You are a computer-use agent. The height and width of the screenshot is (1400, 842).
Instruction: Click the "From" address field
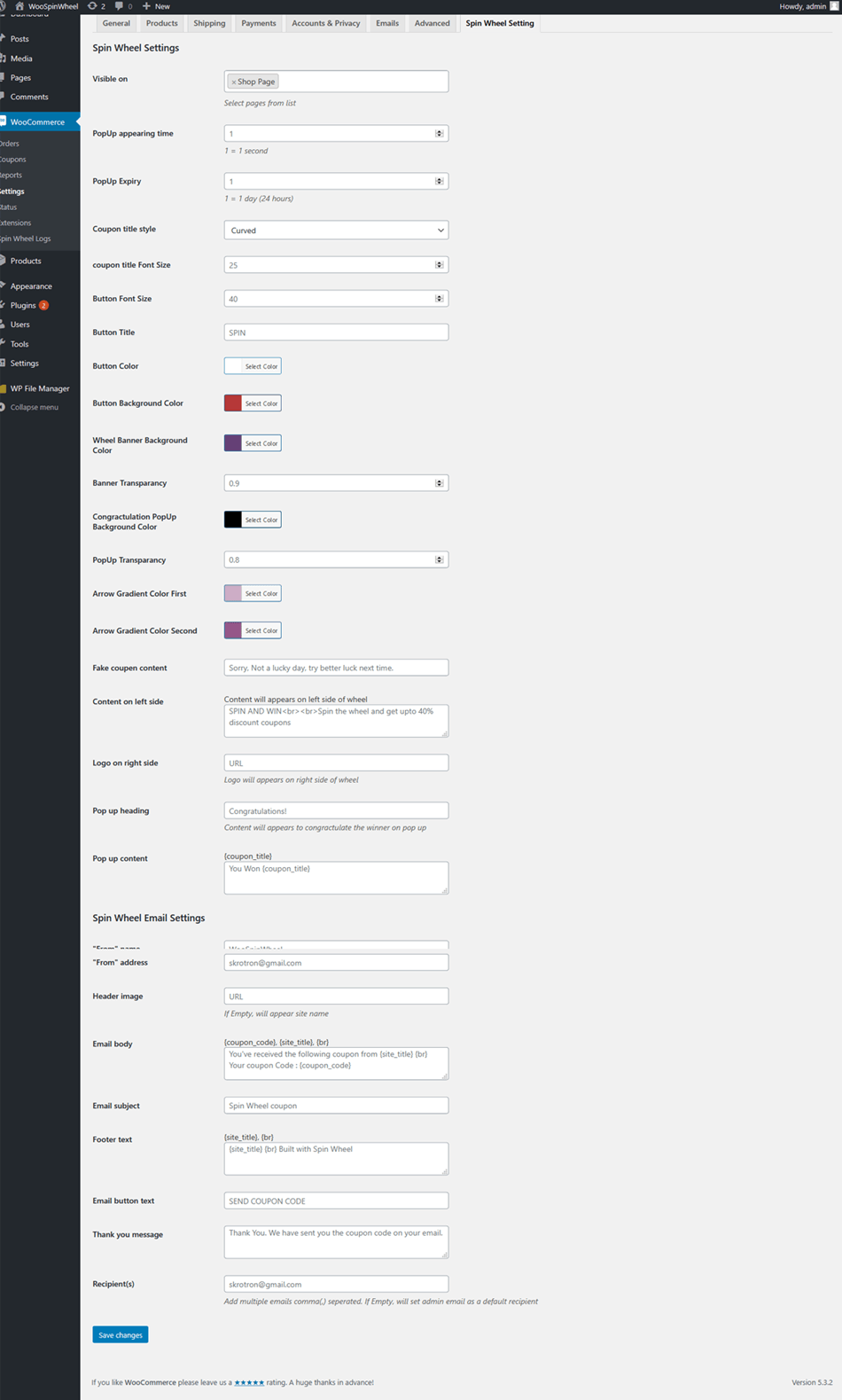pos(336,963)
